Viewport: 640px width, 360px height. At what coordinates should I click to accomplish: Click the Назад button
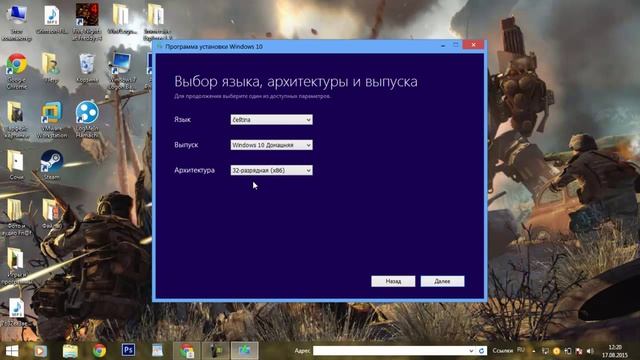(393, 281)
